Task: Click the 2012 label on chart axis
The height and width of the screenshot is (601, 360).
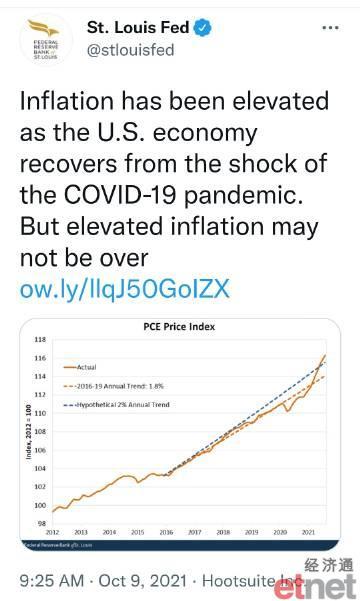Action: pos(53,532)
